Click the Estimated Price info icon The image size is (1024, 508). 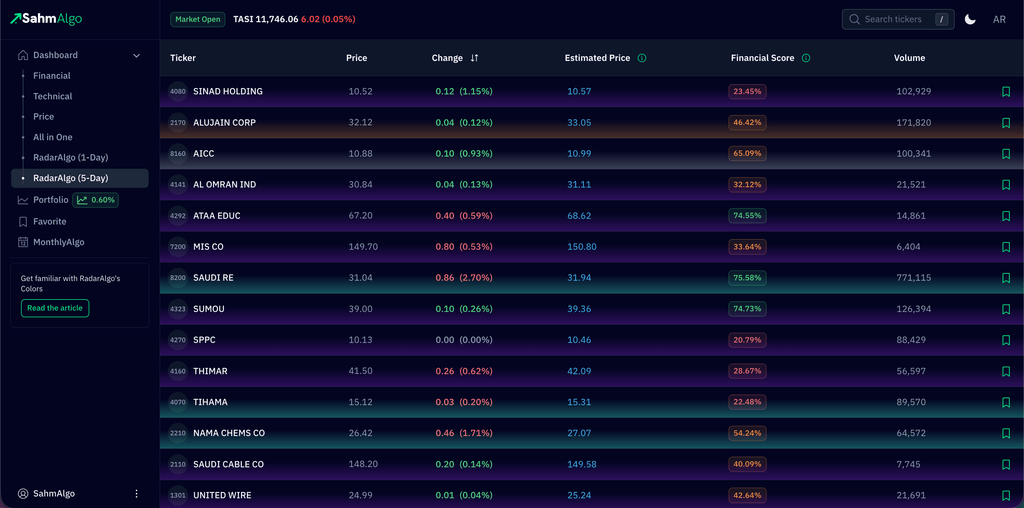[642, 58]
